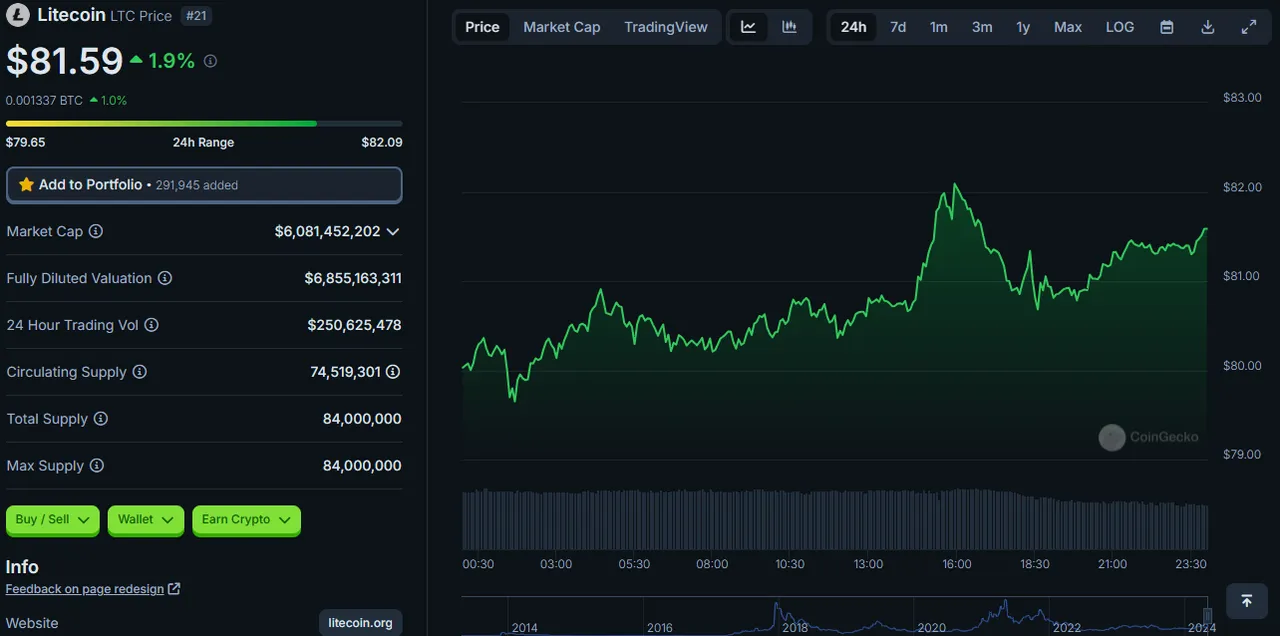
Task: Show 24 Hour Trading Vol info icon
Action: pyautogui.click(x=151, y=325)
